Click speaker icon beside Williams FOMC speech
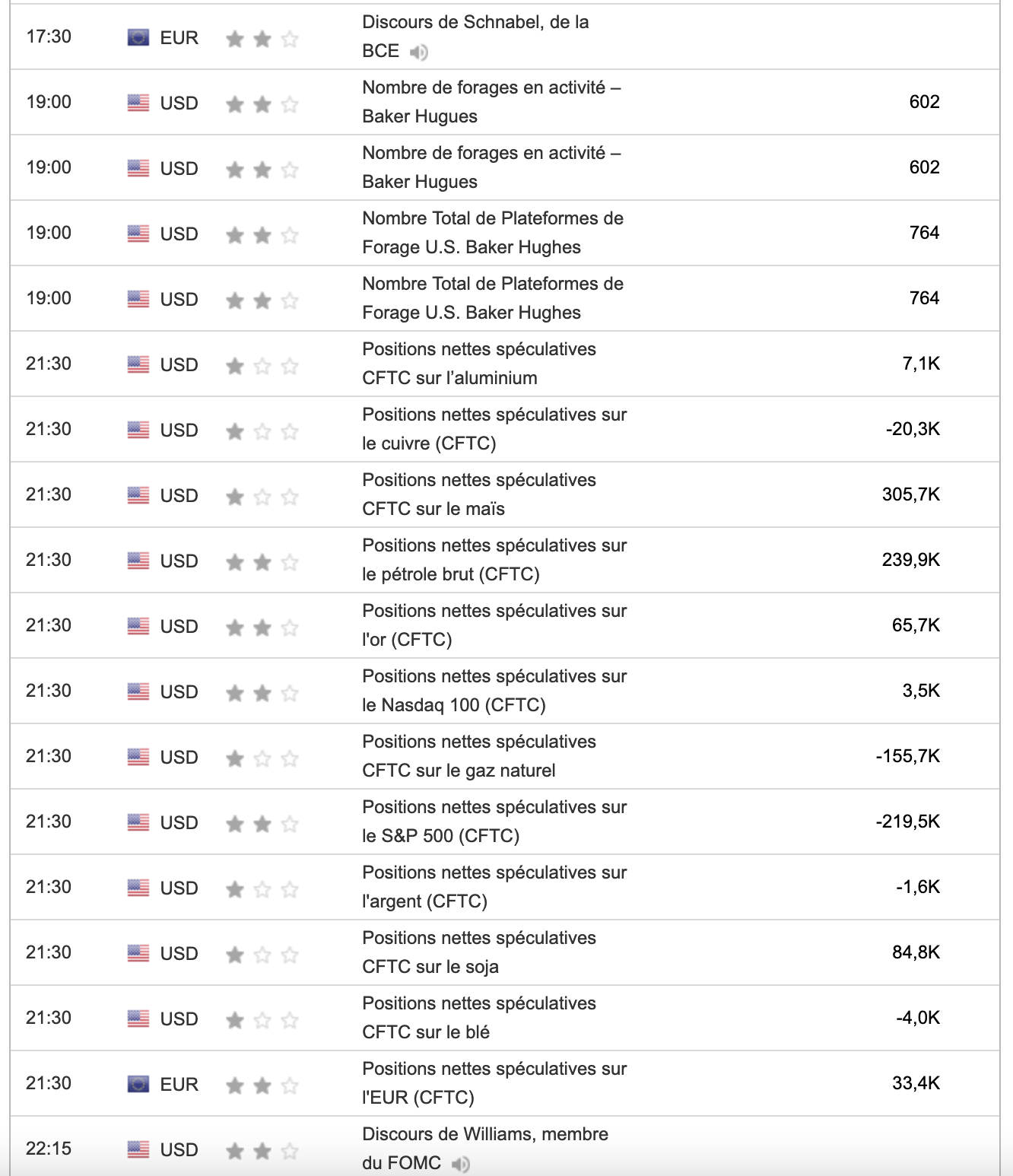 pos(460,1164)
